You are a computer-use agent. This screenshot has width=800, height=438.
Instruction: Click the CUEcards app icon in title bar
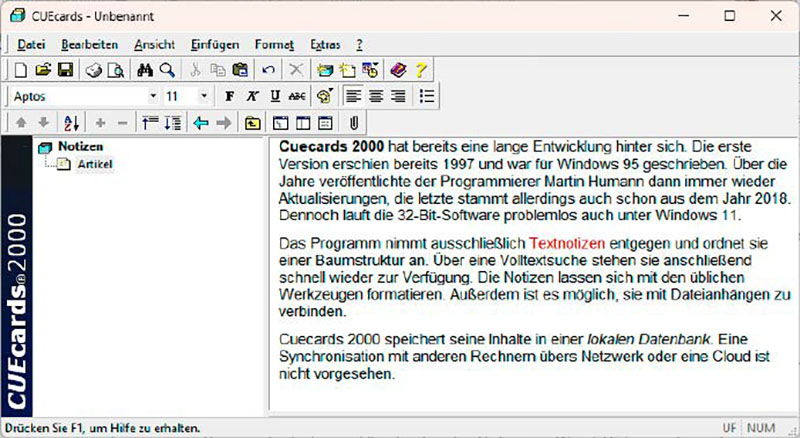coord(18,16)
